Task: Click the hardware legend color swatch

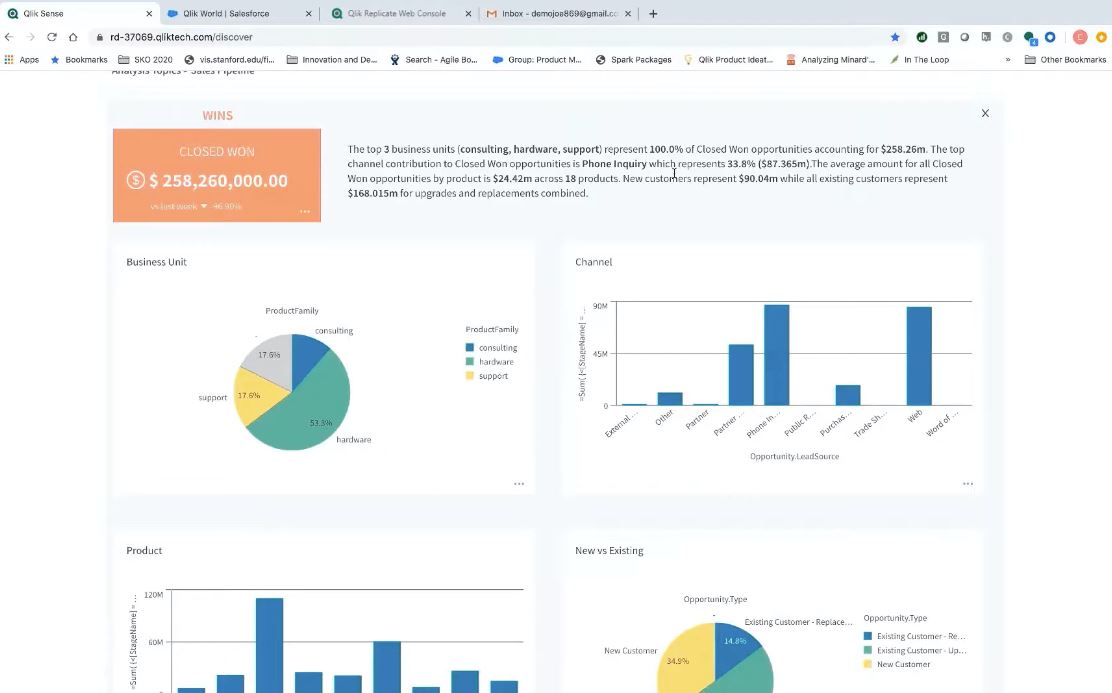Action: click(469, 362)
